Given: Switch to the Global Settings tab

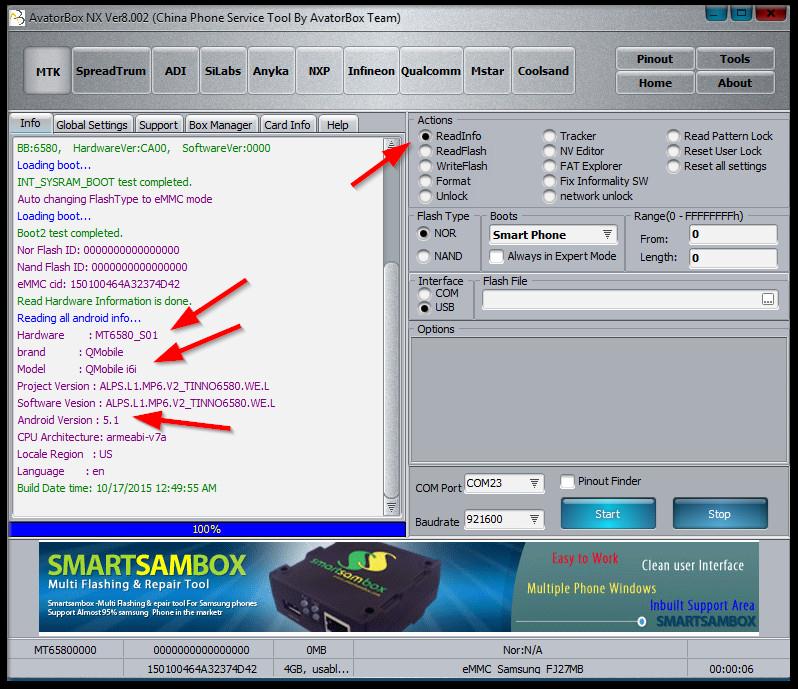Looking at the screenshot, I should [x=92, y=125].
